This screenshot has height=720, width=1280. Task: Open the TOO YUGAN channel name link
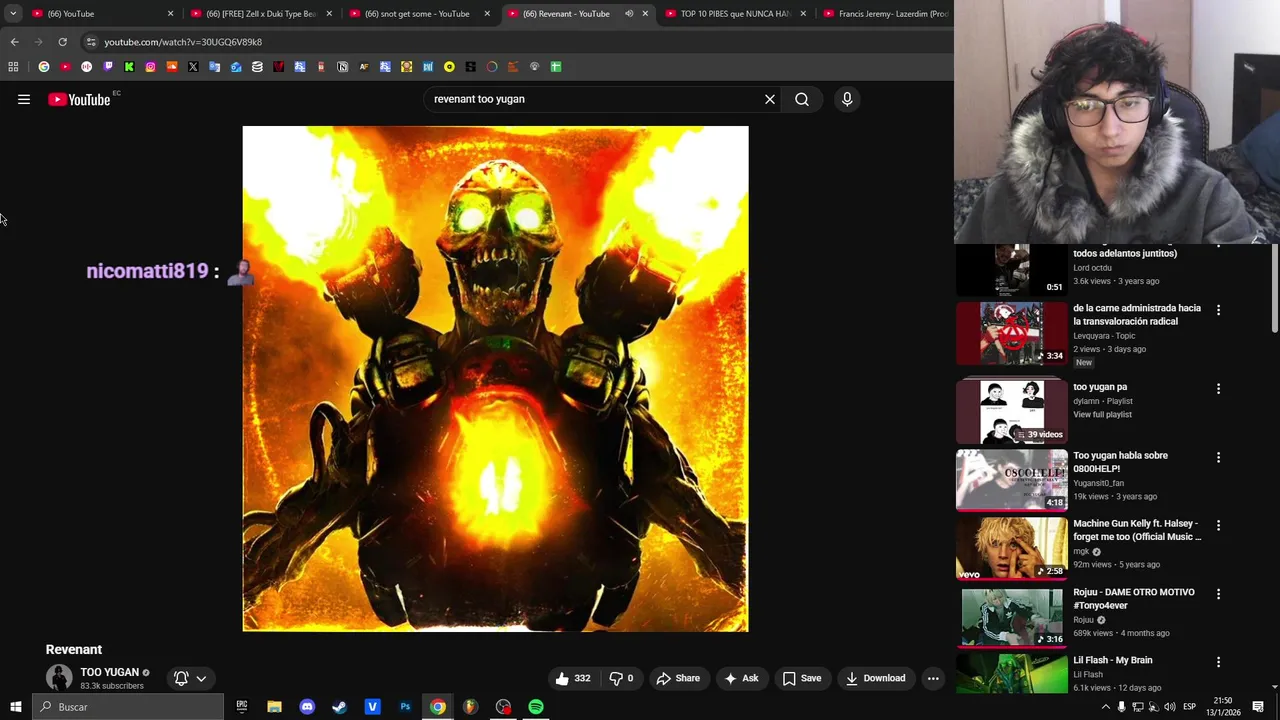[109, 672]
